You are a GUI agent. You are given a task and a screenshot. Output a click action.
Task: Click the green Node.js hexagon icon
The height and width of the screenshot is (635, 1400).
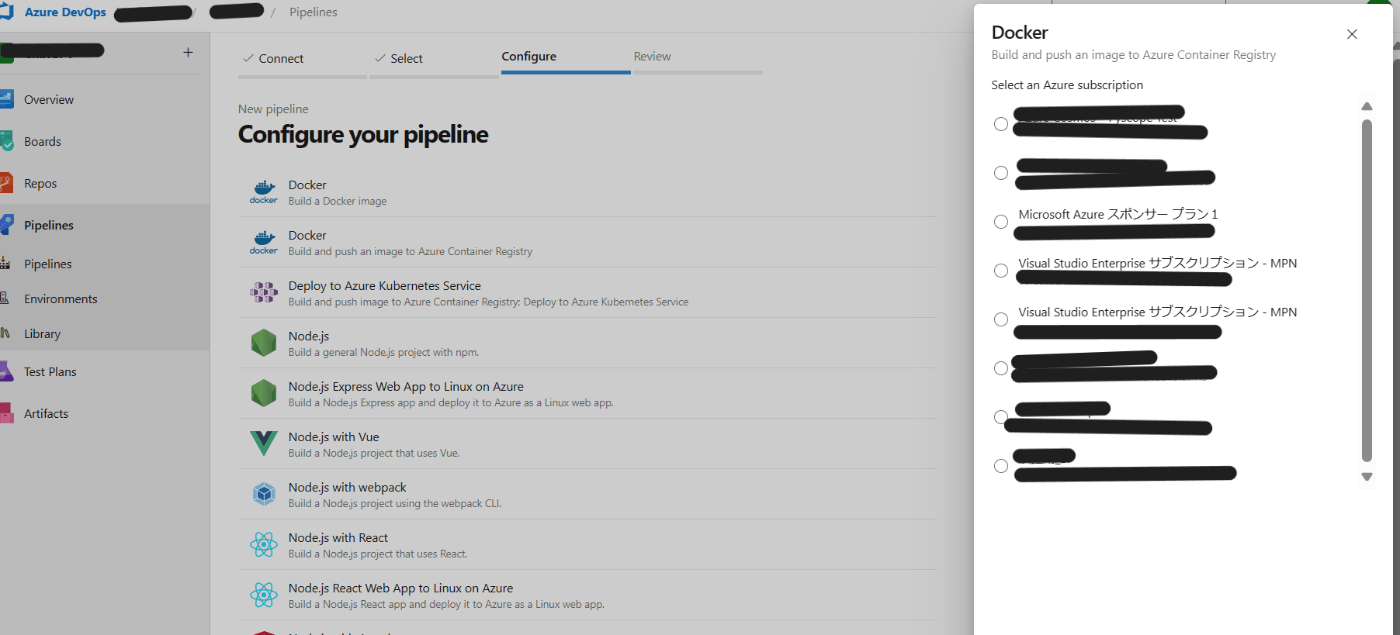pos(263,343)
